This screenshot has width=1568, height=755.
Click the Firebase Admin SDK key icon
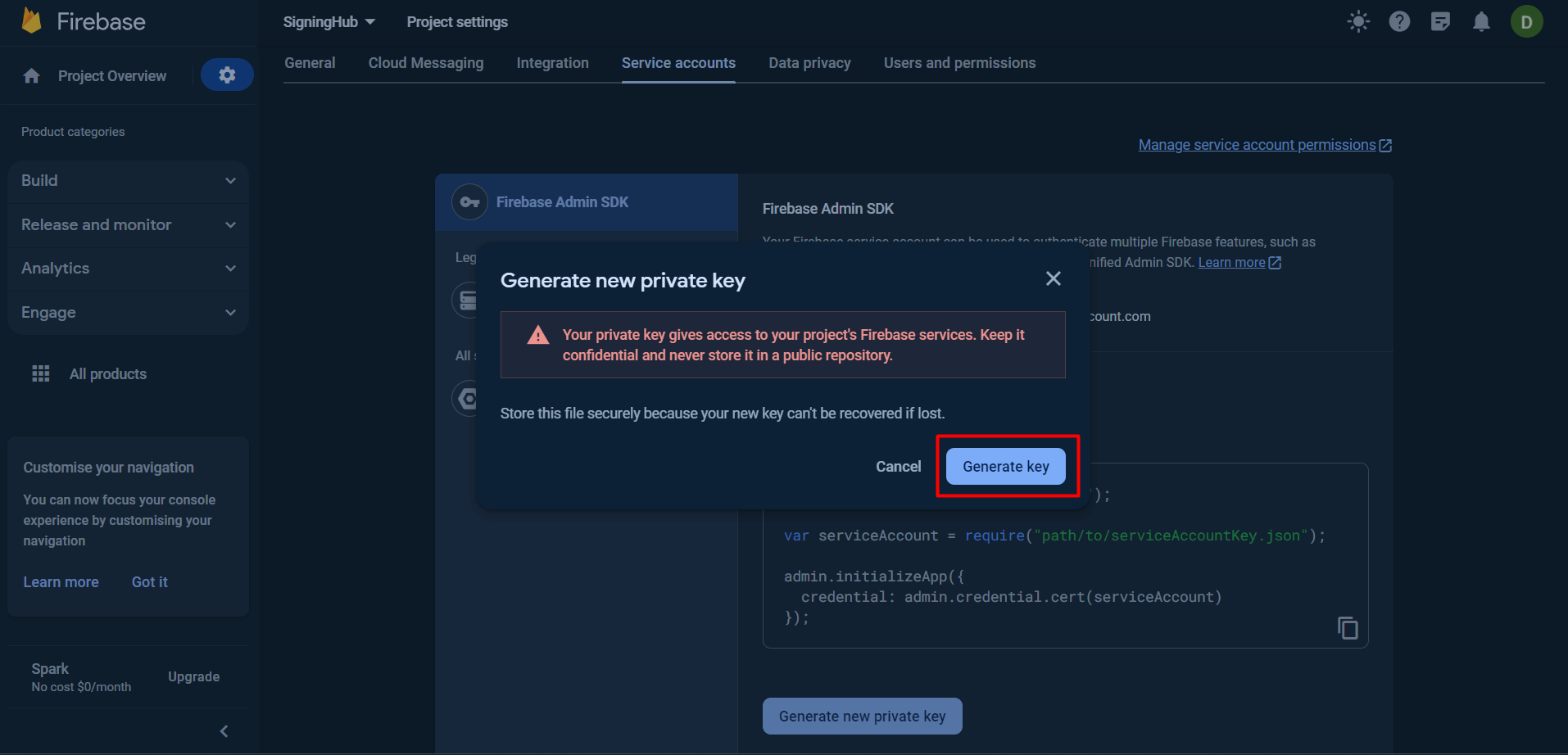pyautogui.click(x=469, y=201)
